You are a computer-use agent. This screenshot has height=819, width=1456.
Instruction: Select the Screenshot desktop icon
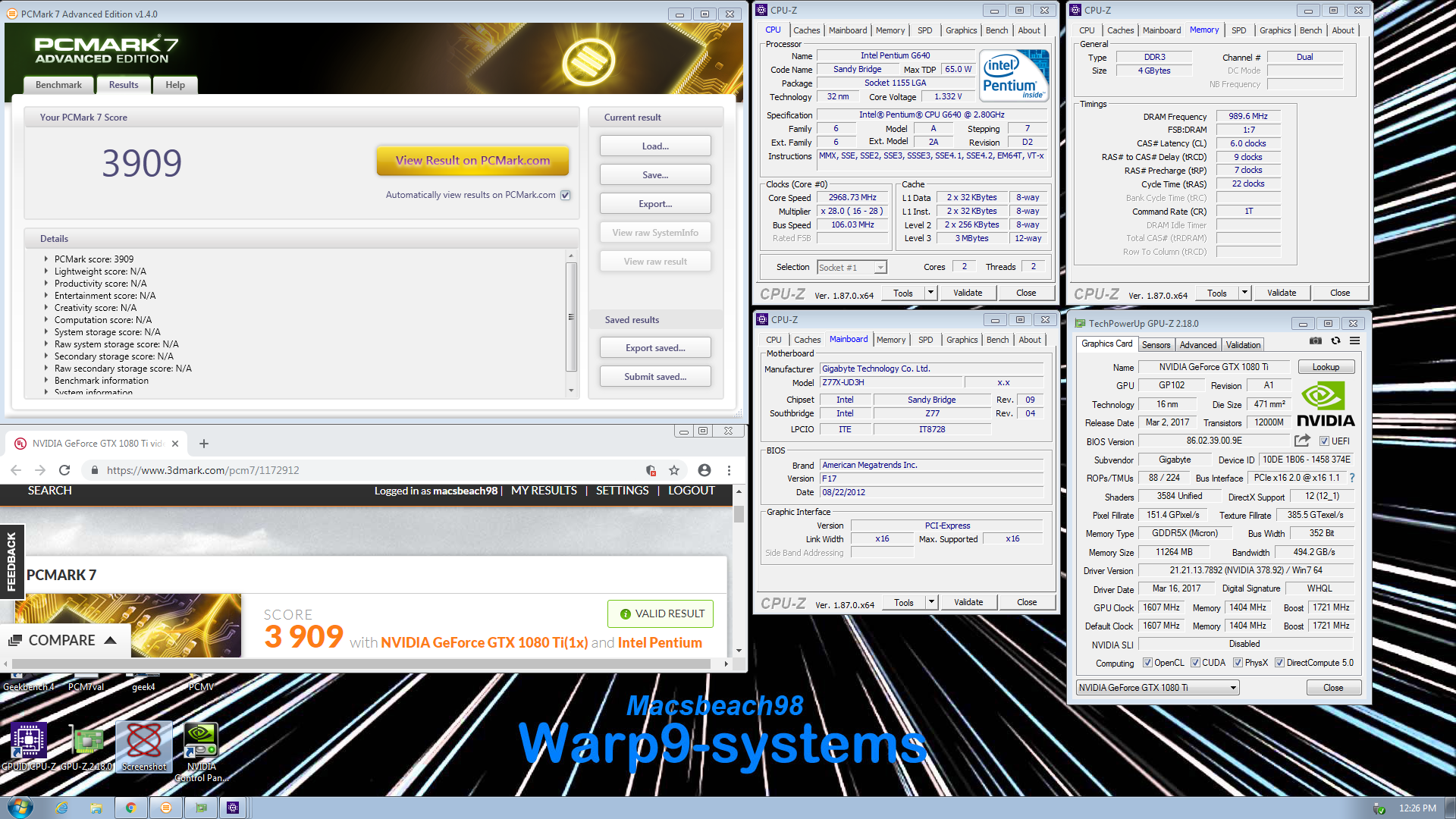[x=144, y=747]
